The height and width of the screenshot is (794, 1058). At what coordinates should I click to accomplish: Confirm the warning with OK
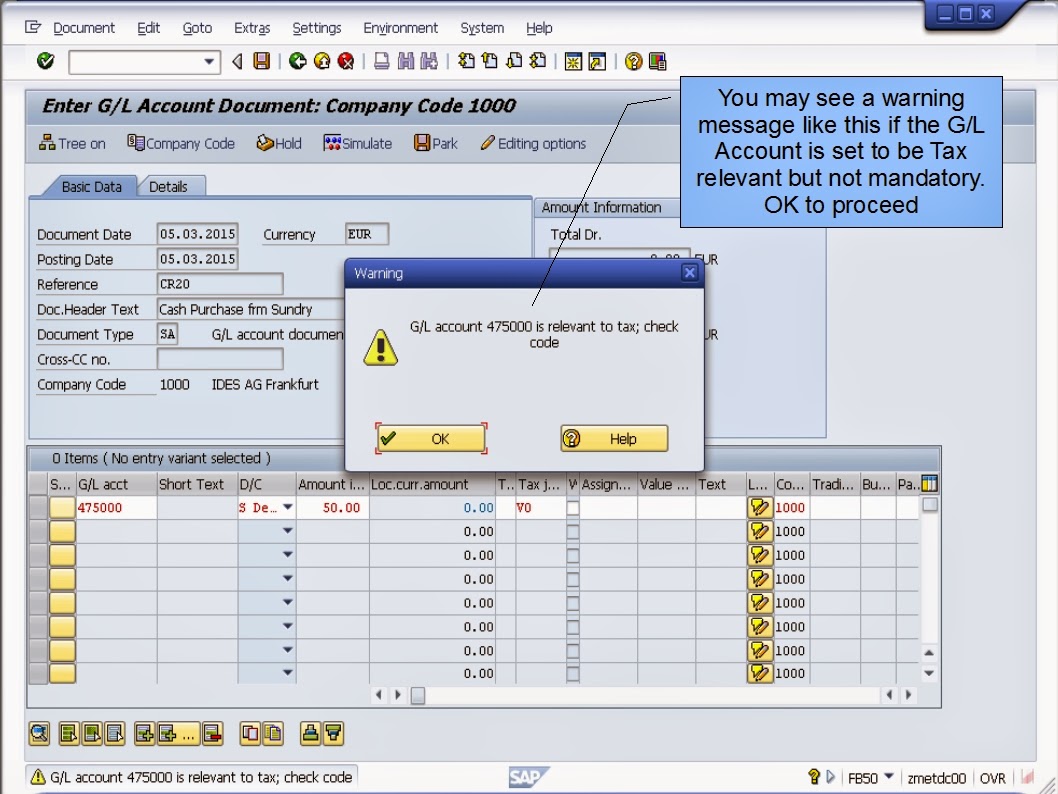431,438
